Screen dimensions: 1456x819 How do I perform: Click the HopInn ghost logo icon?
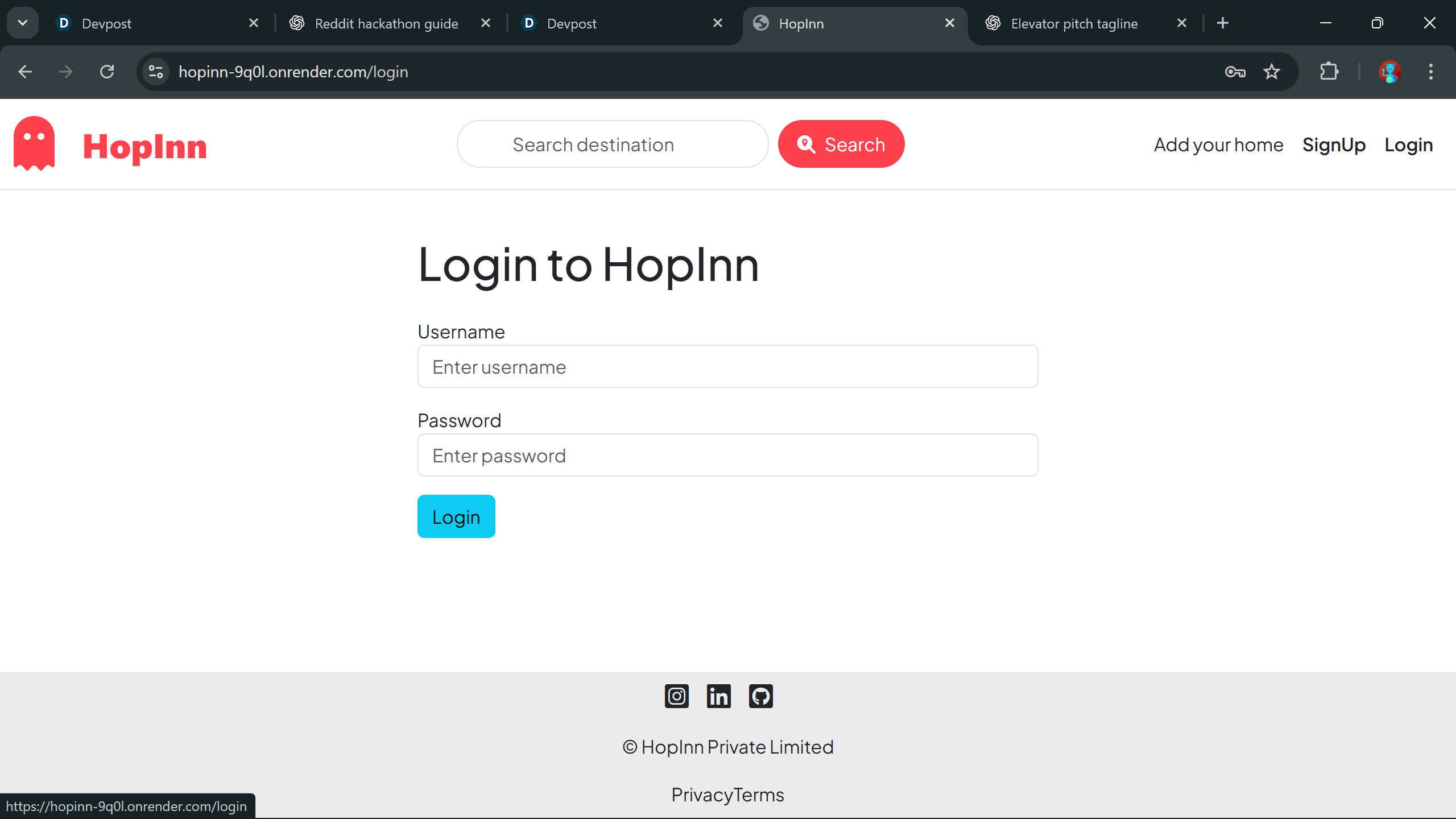tap(34, 143)
